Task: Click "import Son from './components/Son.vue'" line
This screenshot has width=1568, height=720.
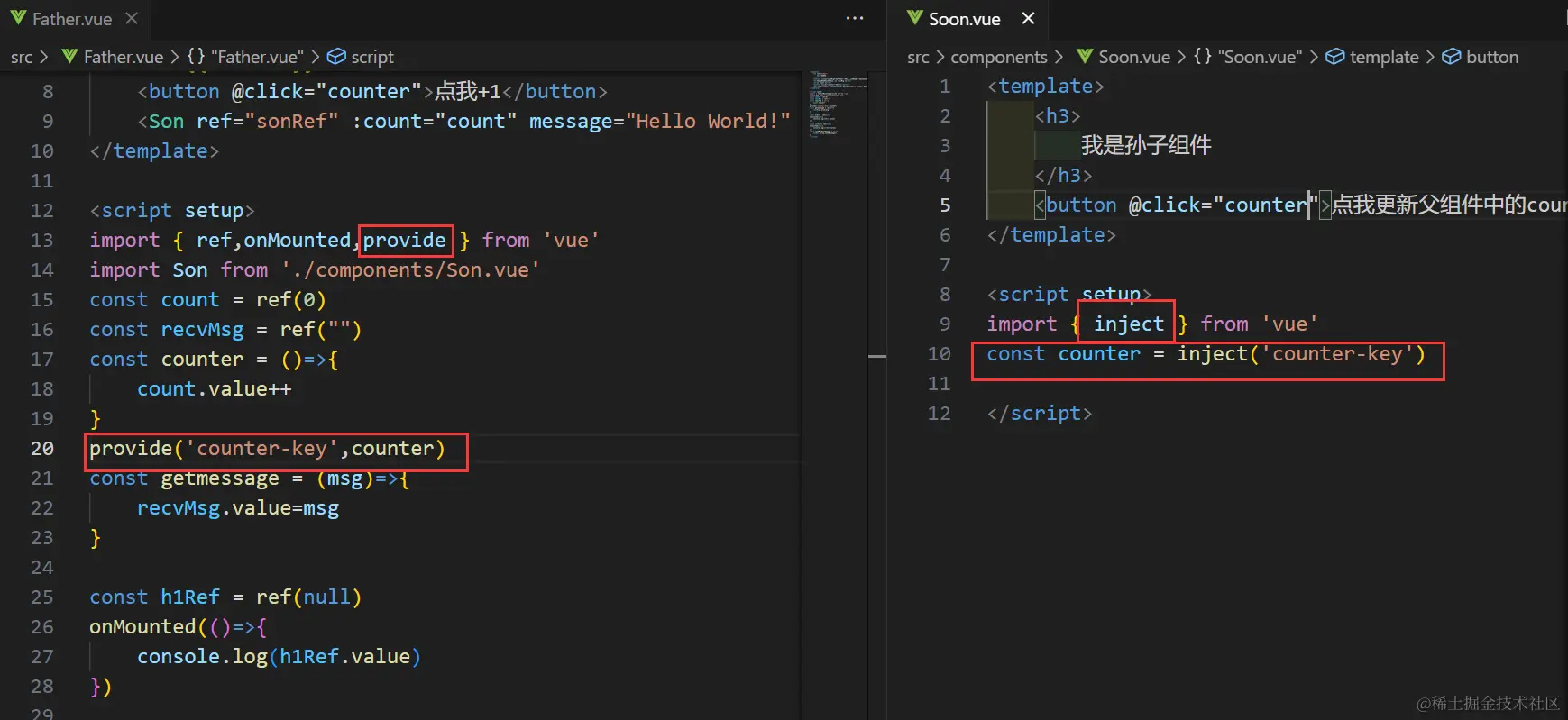Action: coord(315,270)
